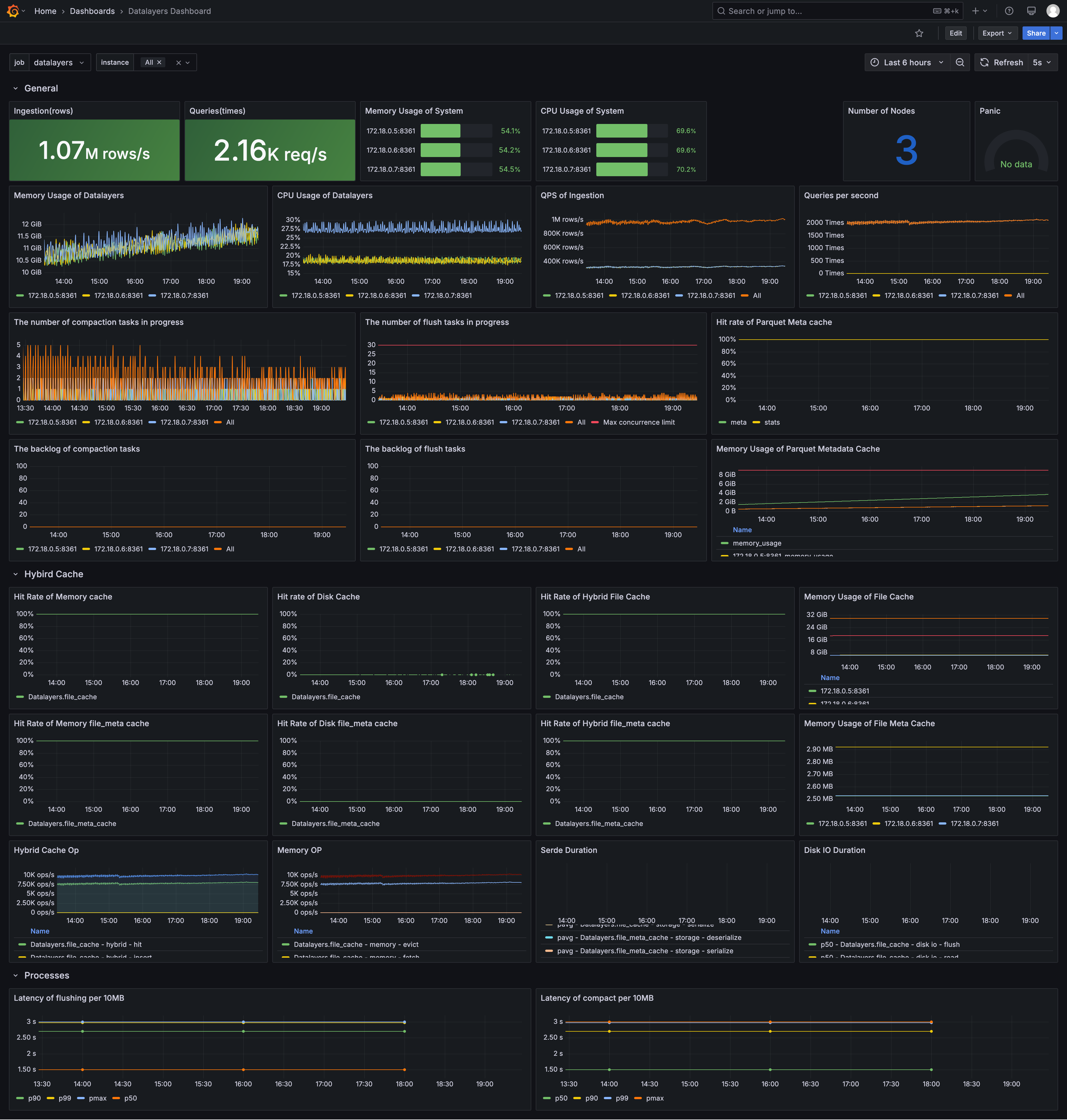Viewport: 1067px width, 1120px height.
Task: Open the help icon in the top bar
Action: click(1008, 11)
